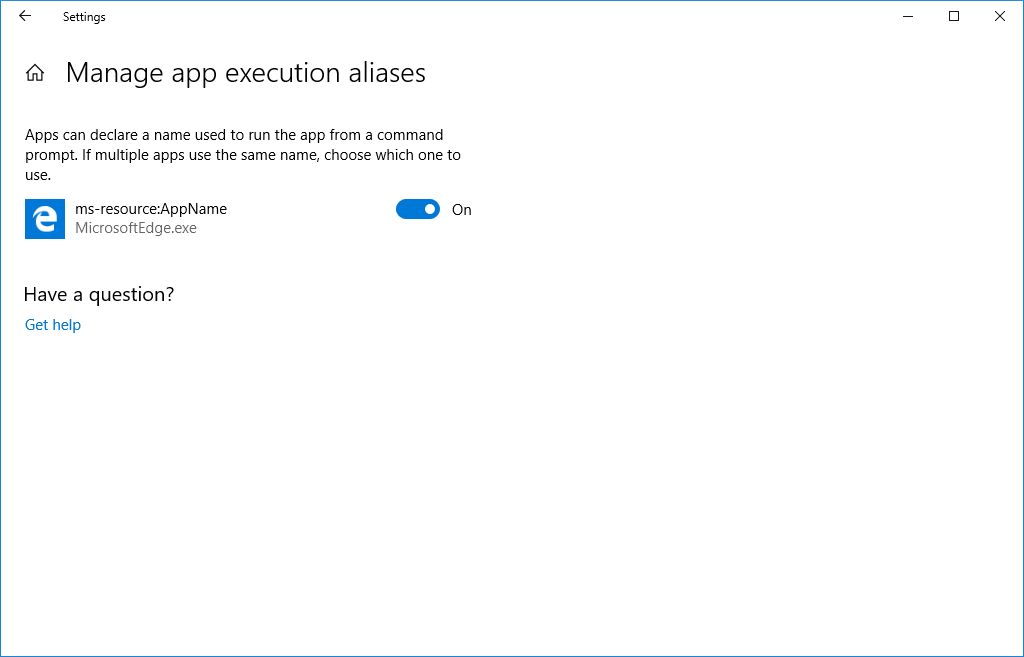Click the description line starting with Apps can declare
The height and width of the screenshot is (657, 1024).
(x=234, y=135)
